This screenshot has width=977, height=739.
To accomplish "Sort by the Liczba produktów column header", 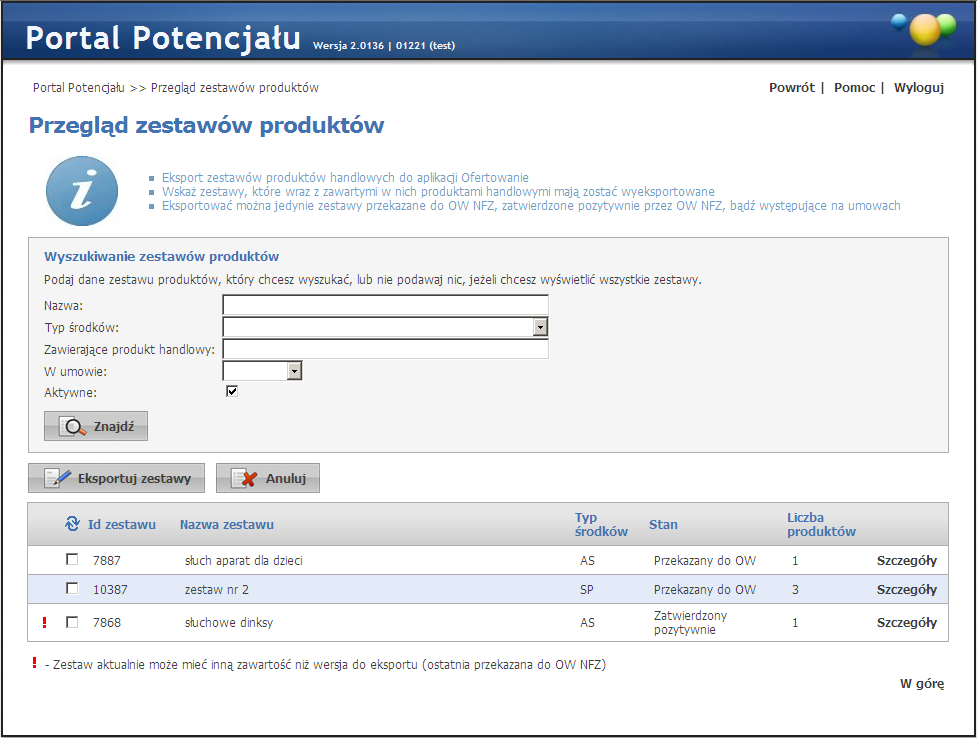I will [821, 525].
